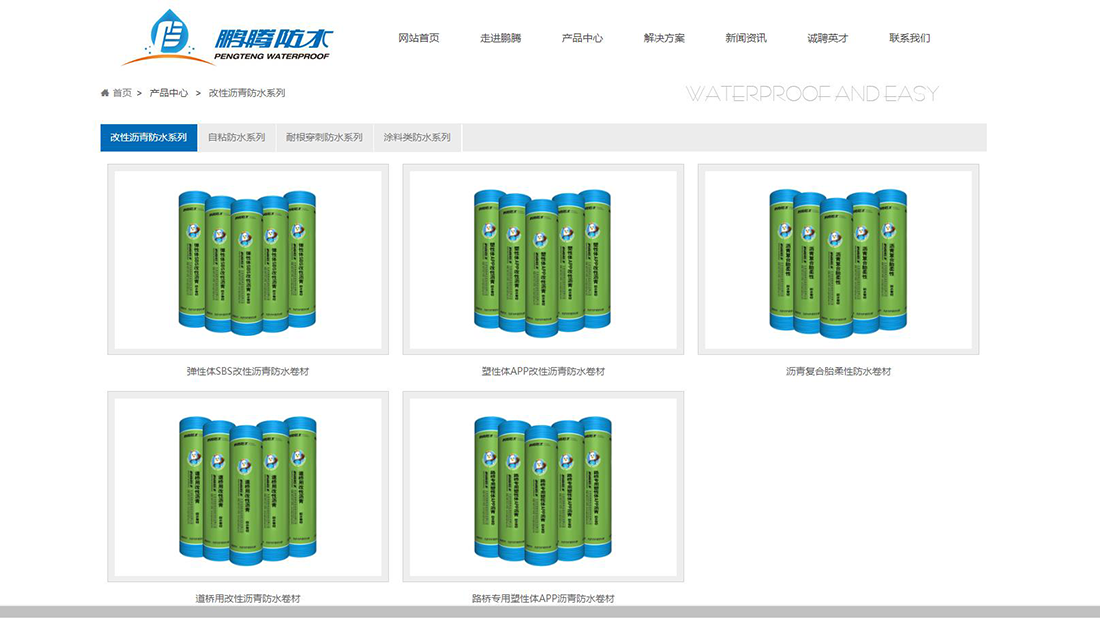Open 网站首页 in navigation menu
The height and width of the screenshot is (618, 1100).
(x=418, y=38)
